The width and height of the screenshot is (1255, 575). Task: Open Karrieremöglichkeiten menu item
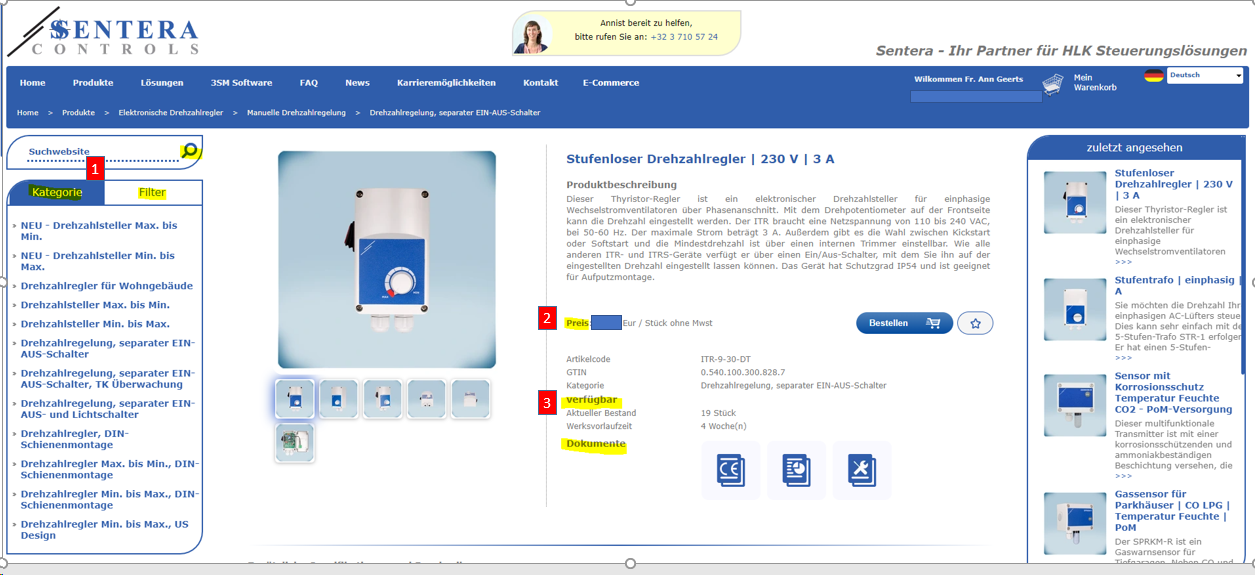(x=446, y=83)
